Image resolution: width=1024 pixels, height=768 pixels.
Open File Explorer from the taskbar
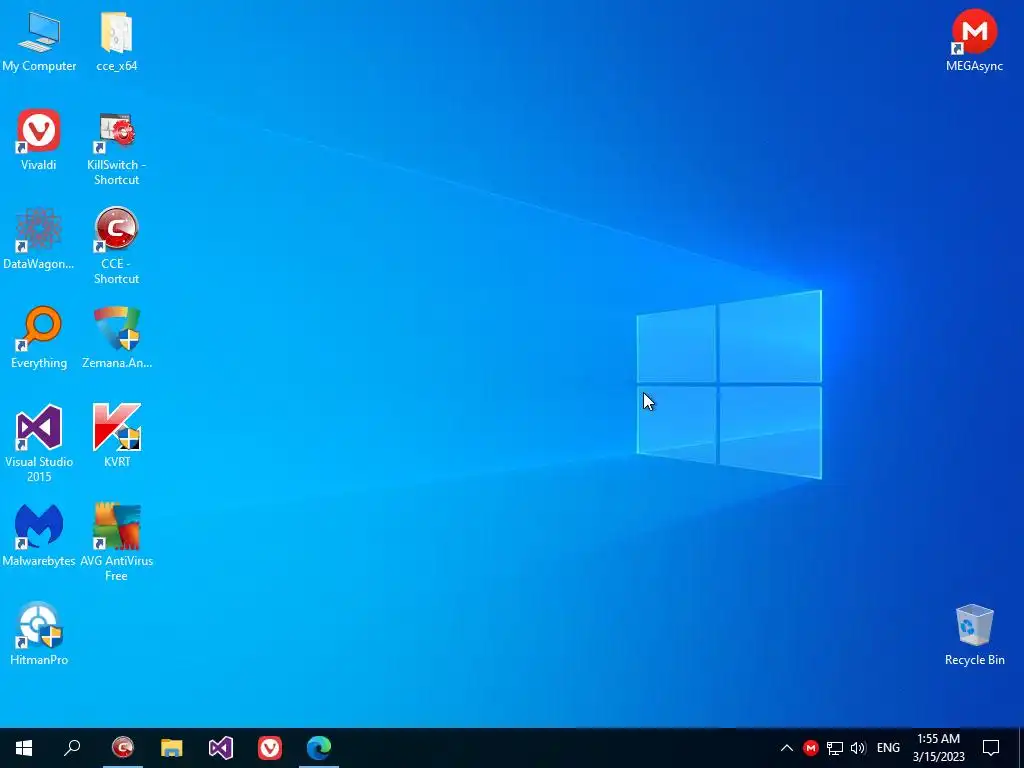tap(172, 748)
